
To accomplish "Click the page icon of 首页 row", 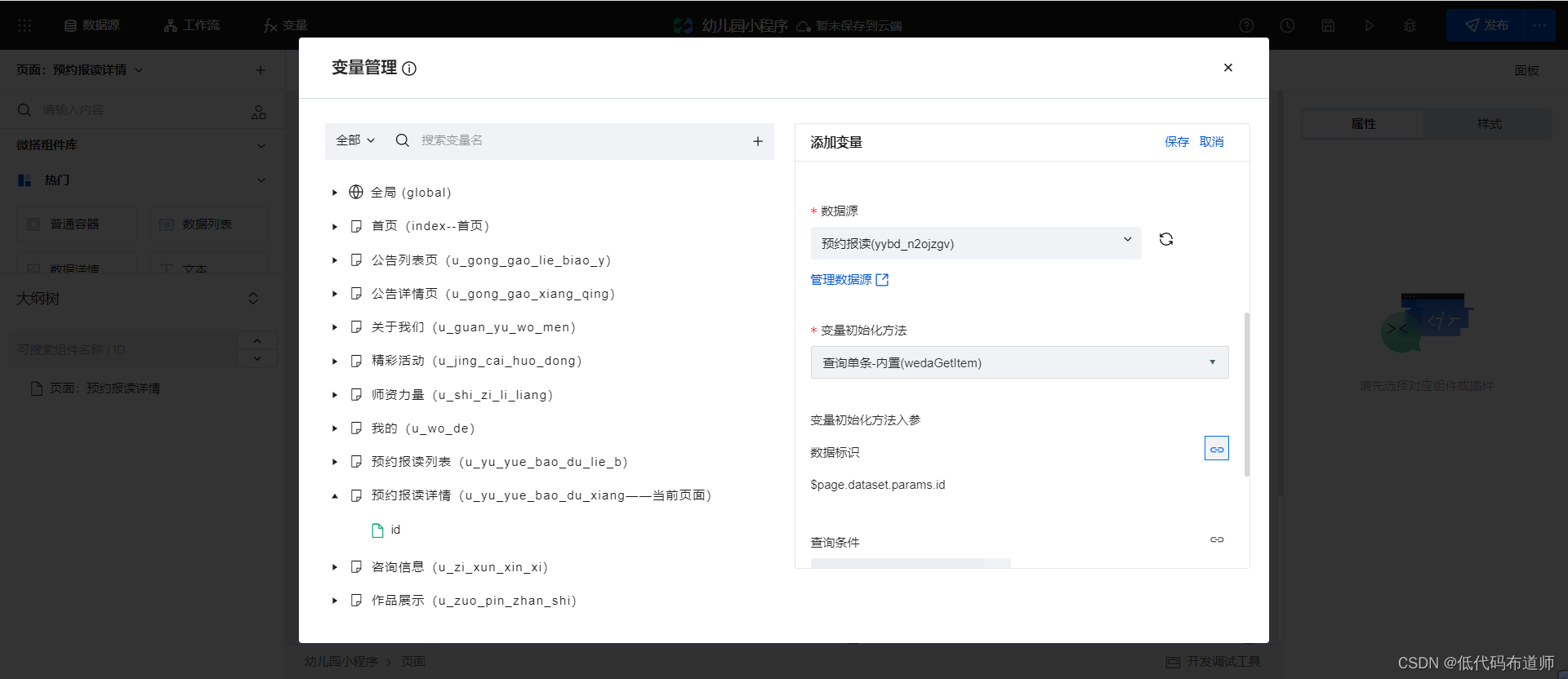I will pos(356,226).
